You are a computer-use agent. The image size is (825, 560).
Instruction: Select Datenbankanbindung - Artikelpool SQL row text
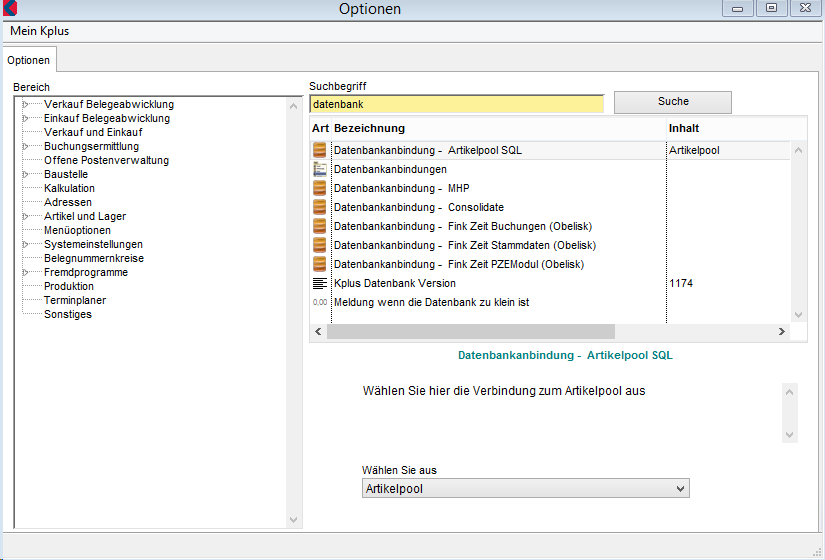pos(428,150)
